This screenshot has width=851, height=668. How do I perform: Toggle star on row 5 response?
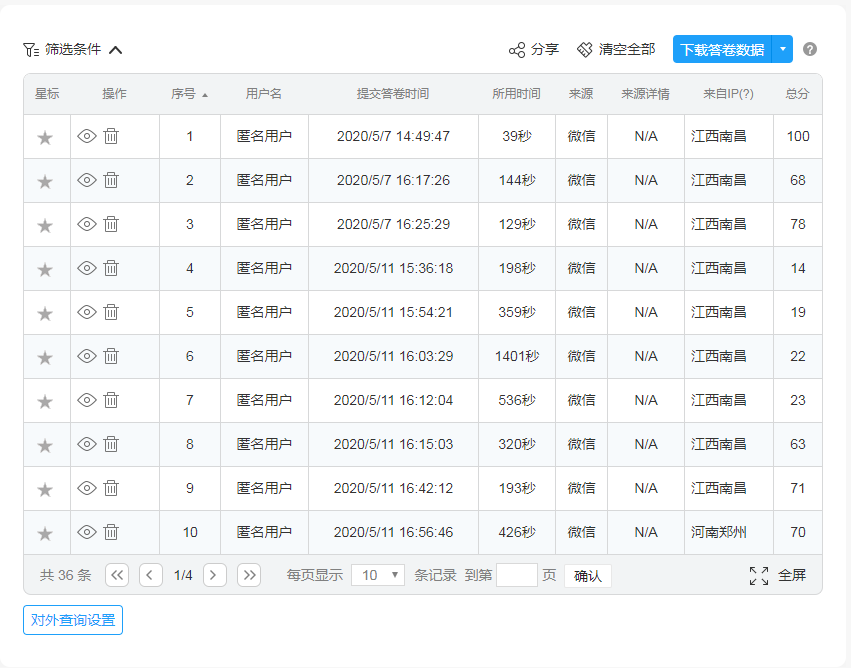(x=45, y=313)
